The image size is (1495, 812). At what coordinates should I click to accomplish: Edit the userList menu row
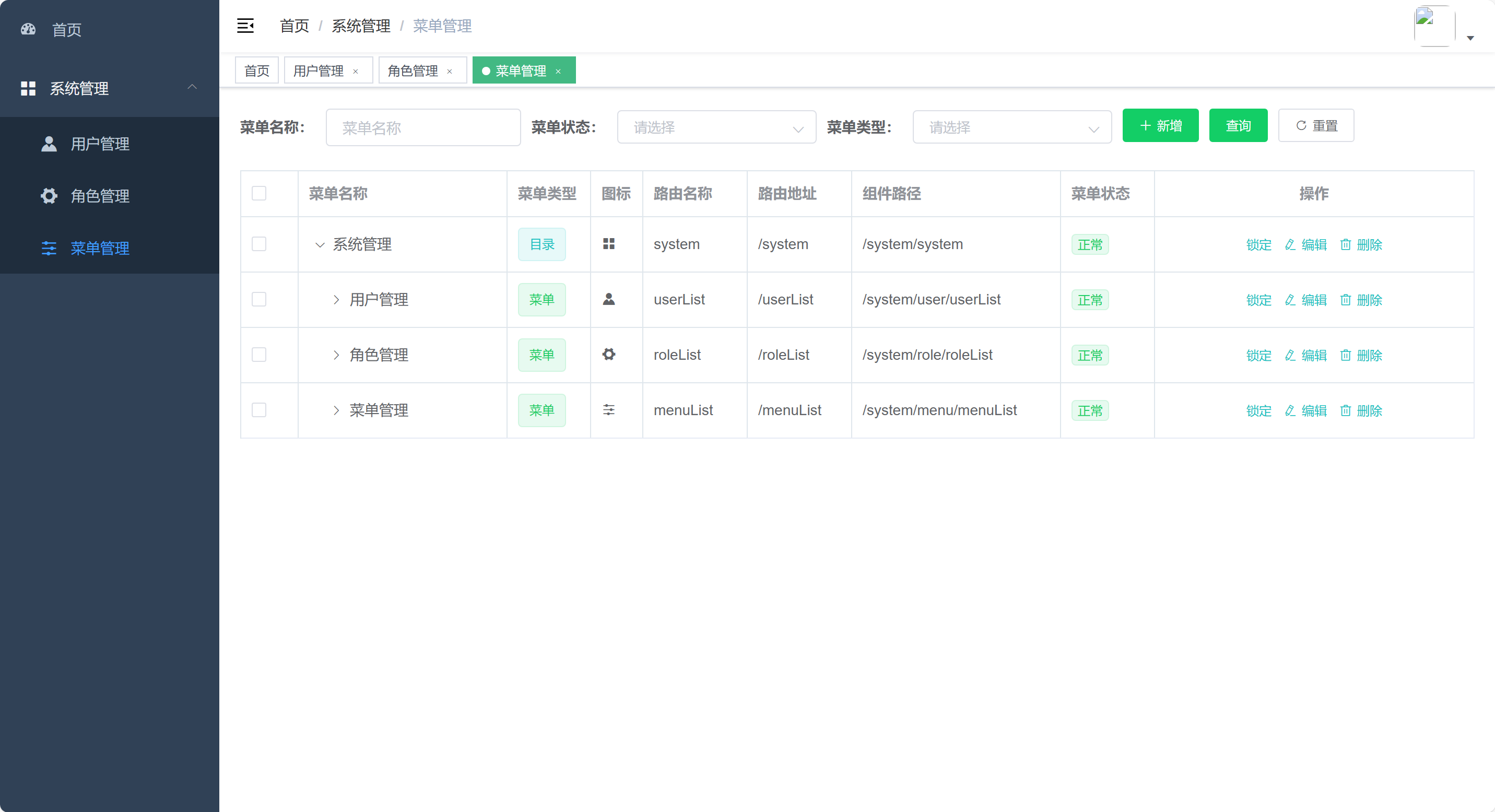pos(1305,300)
